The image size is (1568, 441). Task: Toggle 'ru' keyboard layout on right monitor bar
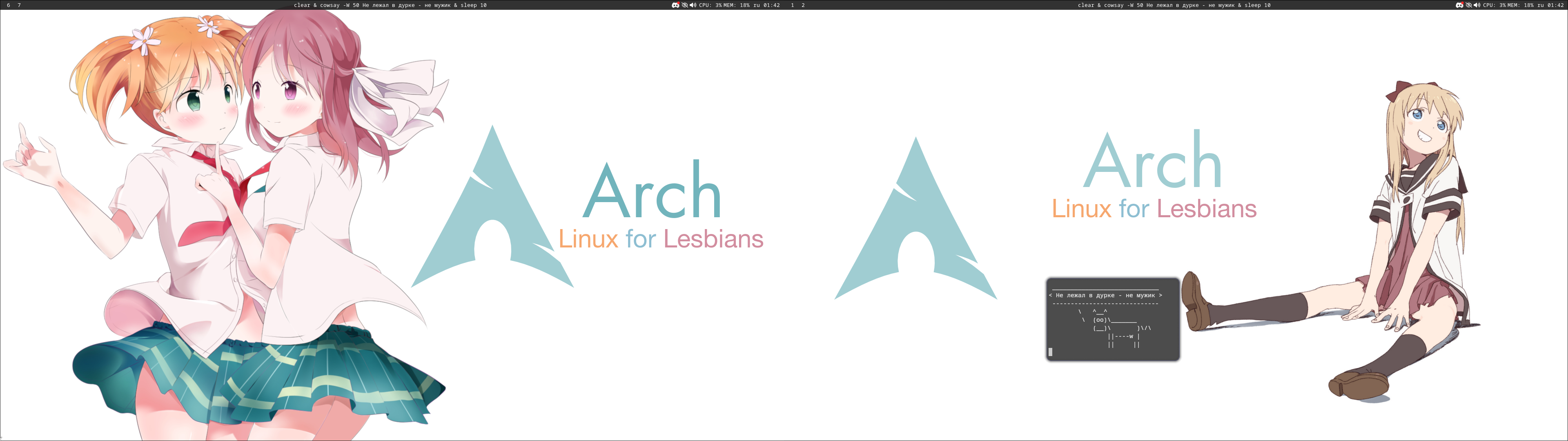(x=1541, y=5)
